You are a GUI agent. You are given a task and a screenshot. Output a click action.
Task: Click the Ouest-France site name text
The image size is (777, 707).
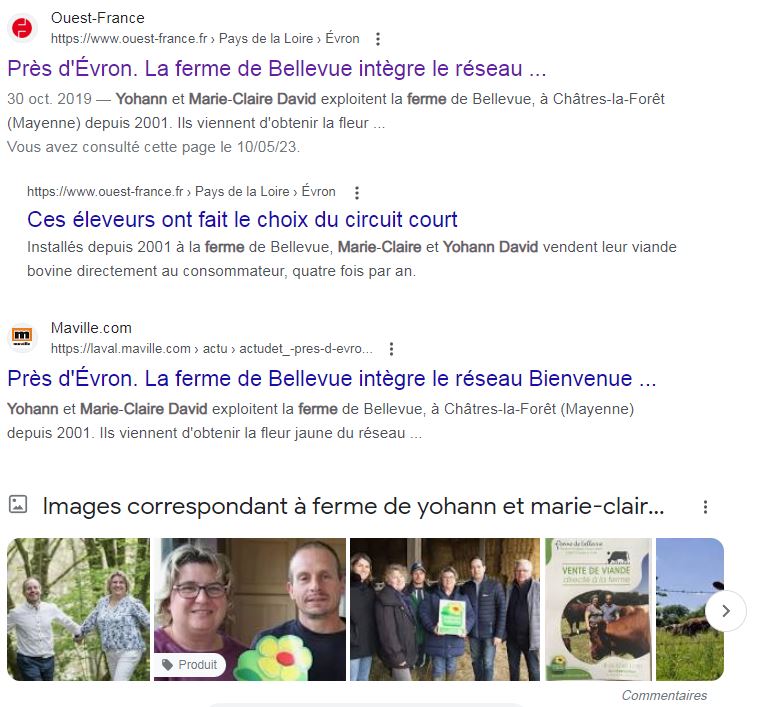click(98, 18)
